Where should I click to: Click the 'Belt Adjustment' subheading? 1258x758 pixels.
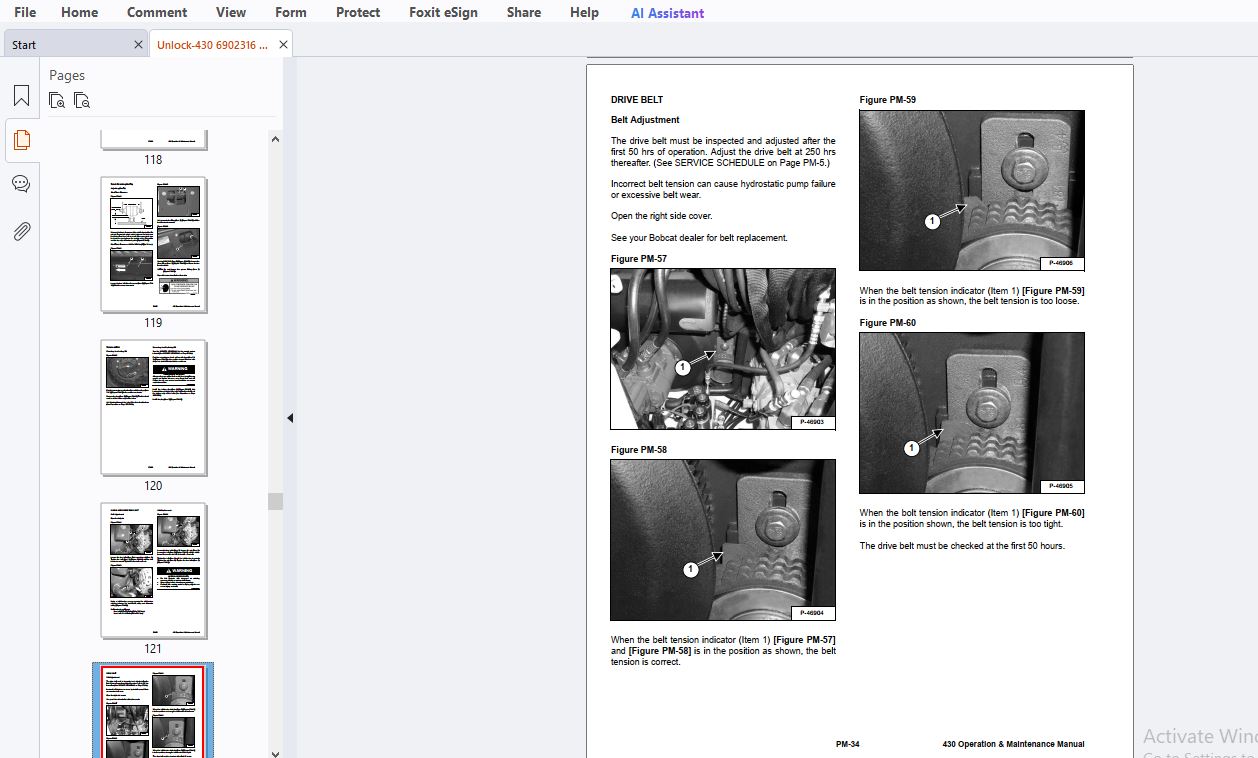(645, 120)
